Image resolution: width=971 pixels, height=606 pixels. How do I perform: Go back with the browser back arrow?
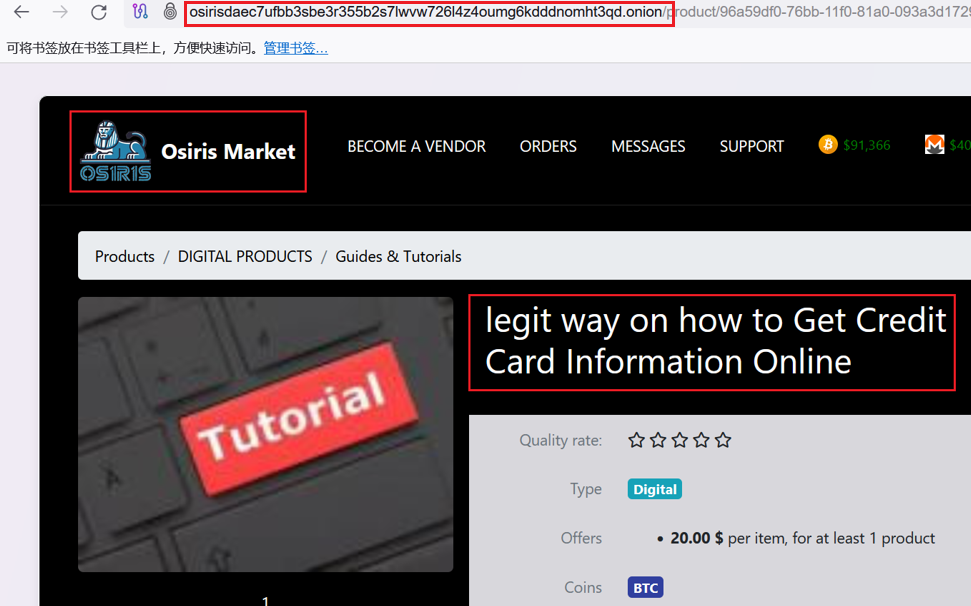tap(22, 12)
